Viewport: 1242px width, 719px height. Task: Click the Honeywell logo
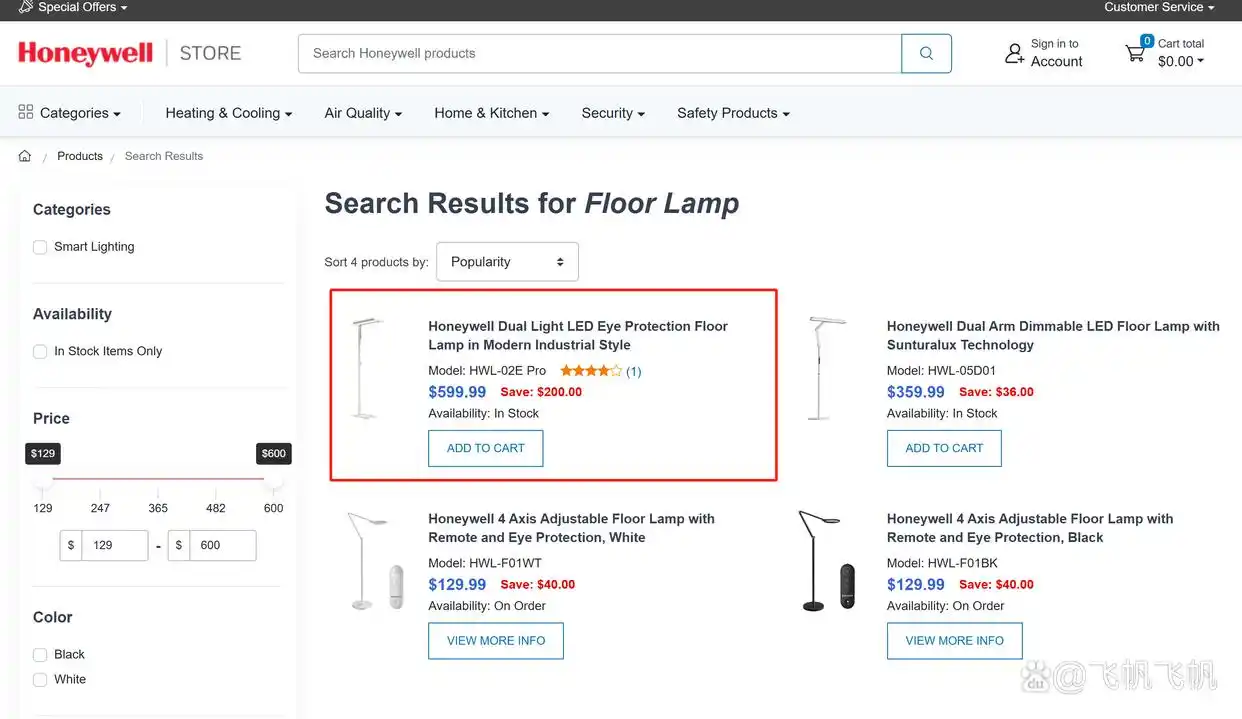(x=86, y=53)
